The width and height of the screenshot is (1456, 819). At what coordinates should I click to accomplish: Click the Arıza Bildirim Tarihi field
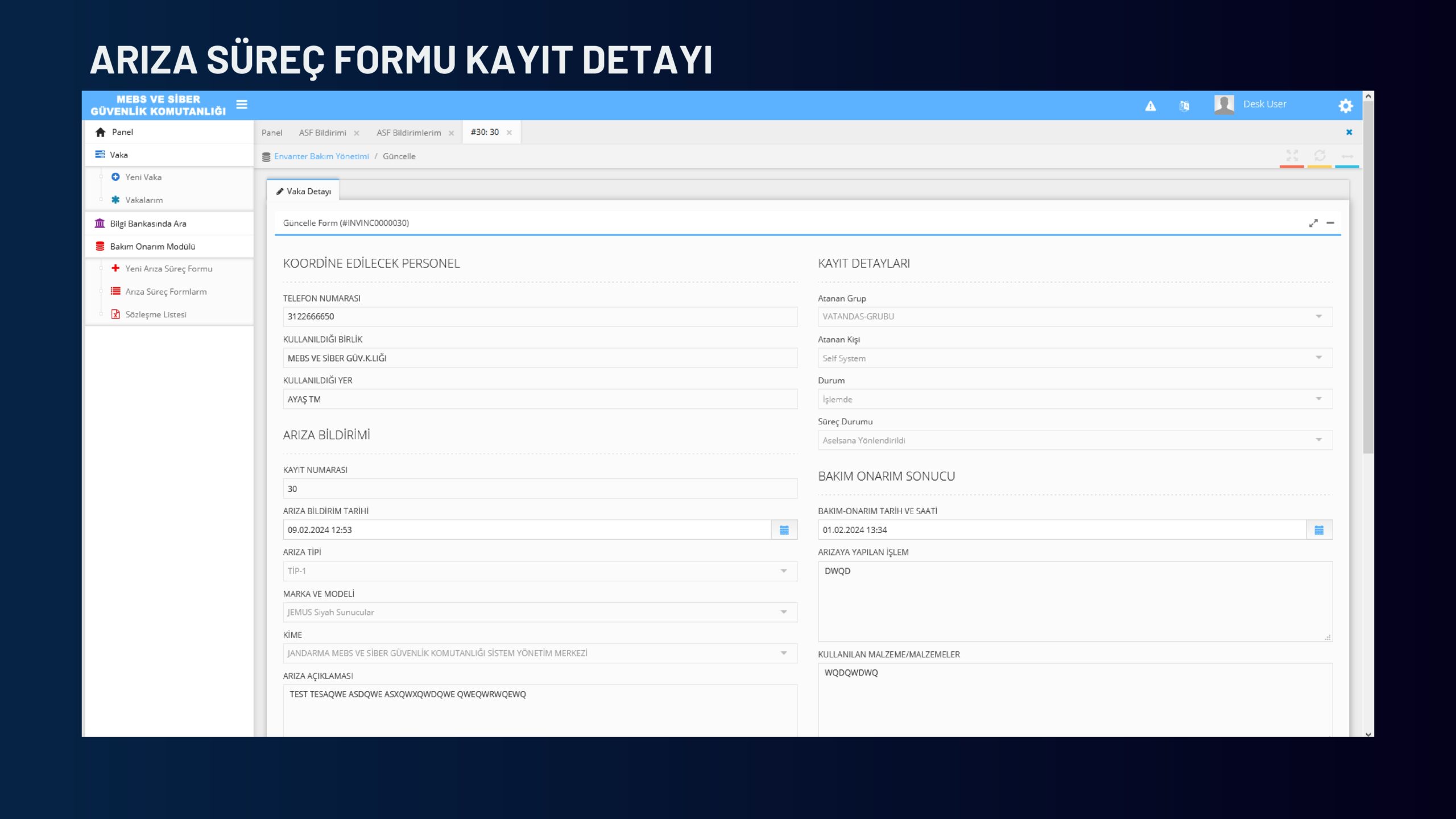pos(527,530)
